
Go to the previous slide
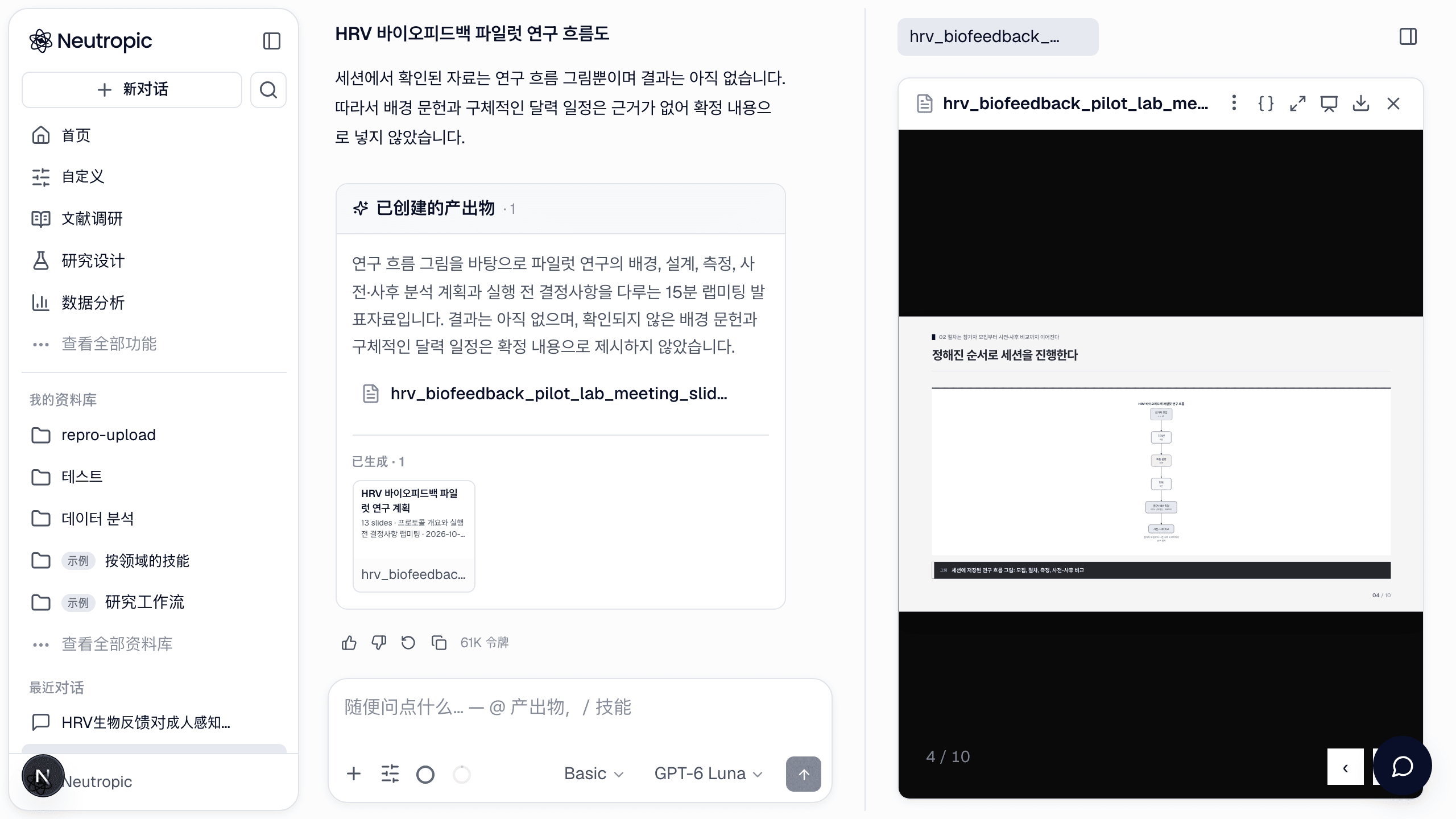(x=1346, y=767)
